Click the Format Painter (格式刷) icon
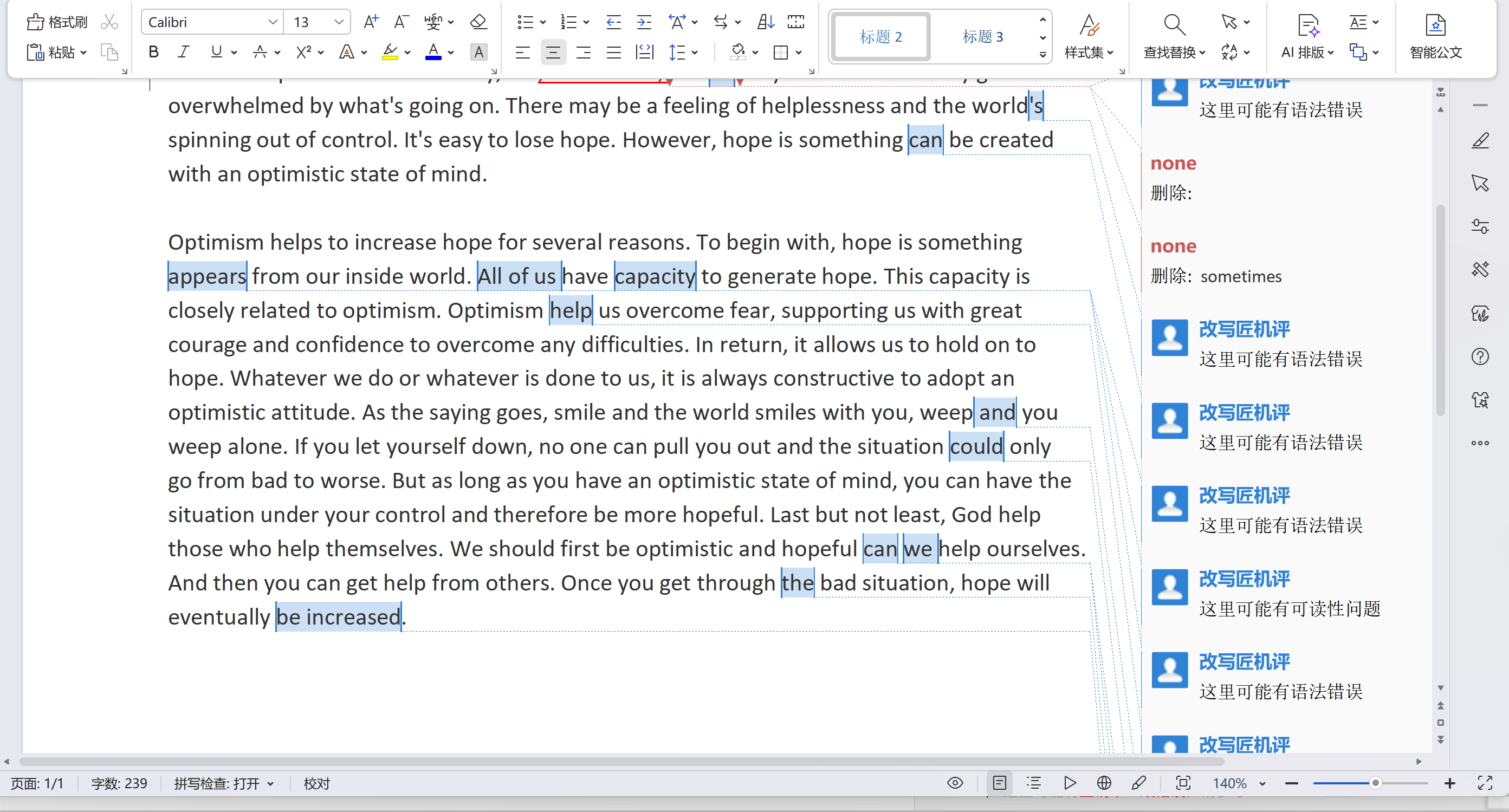Image resolution: width=1509 pixels, height=812 pixels. tap(56, 22)
